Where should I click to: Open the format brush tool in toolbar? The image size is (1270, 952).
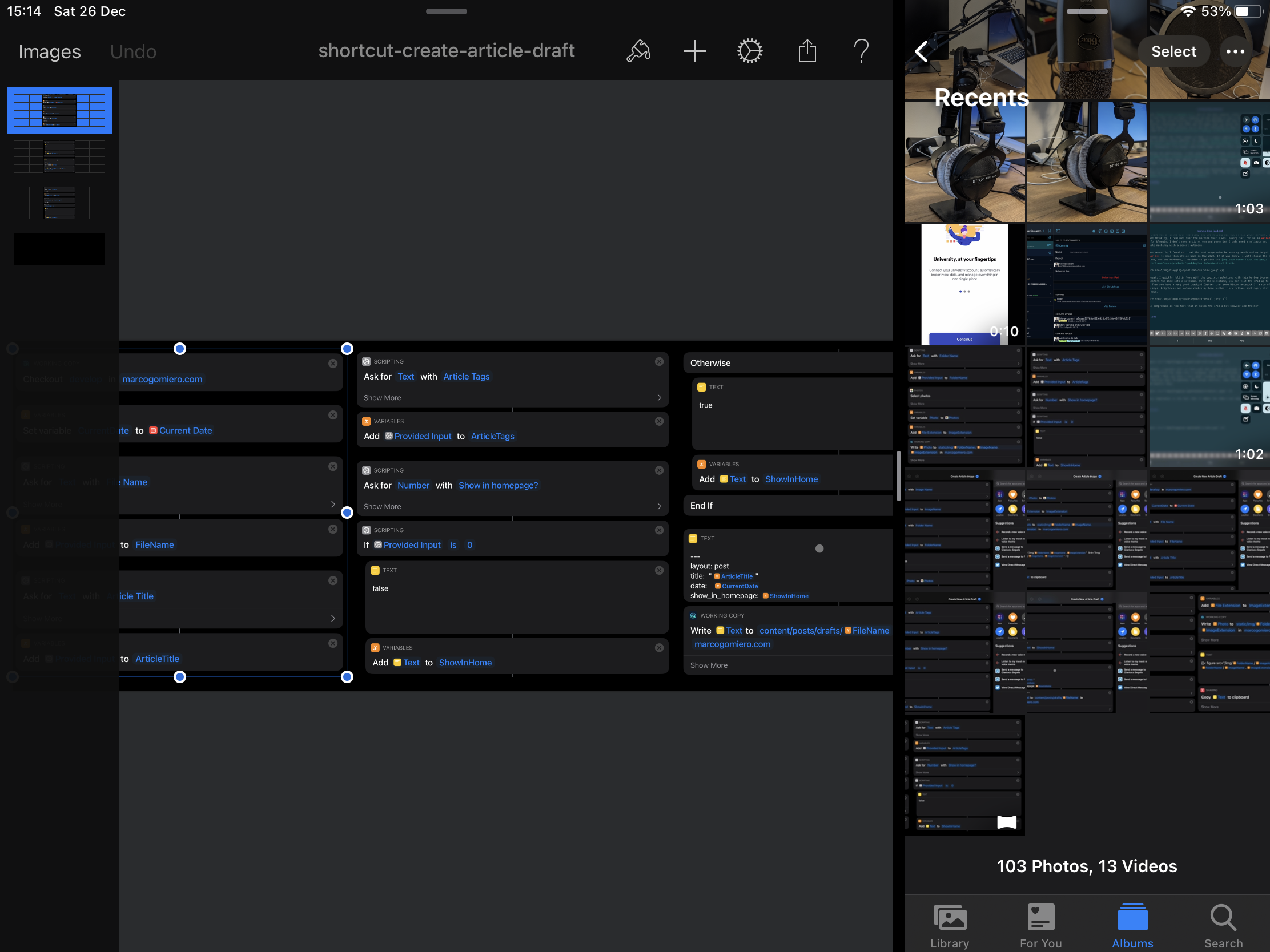click(x=638, y=51)
